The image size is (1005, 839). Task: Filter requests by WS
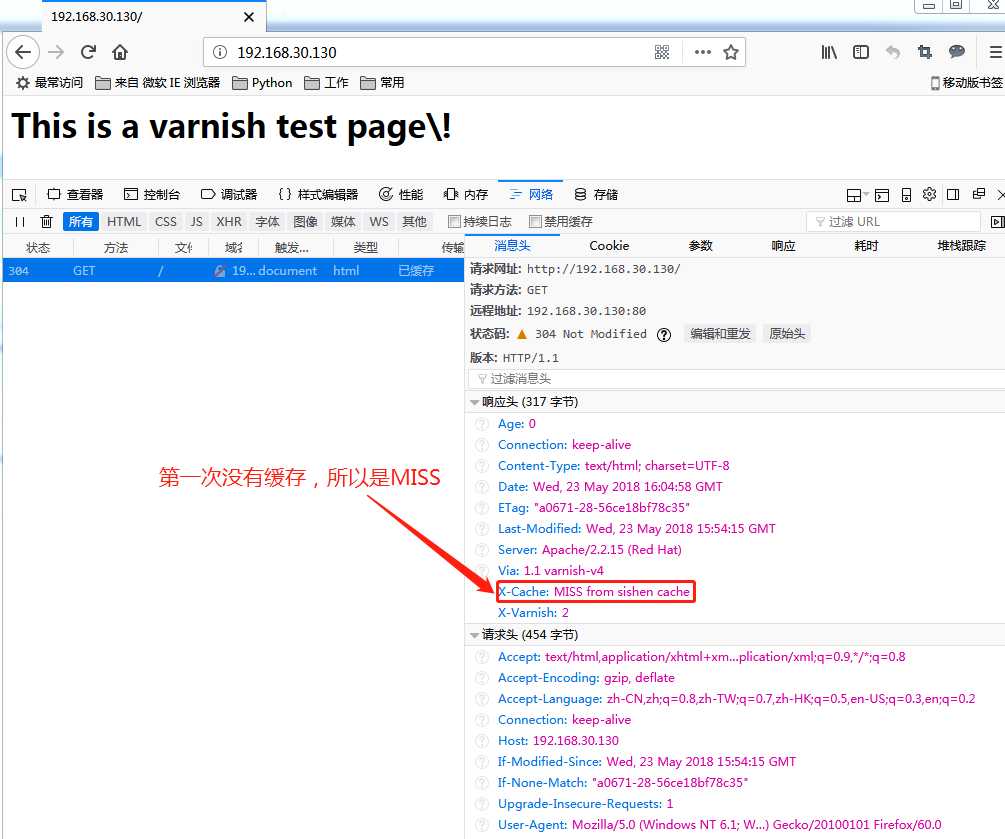[x=379, y=222]
